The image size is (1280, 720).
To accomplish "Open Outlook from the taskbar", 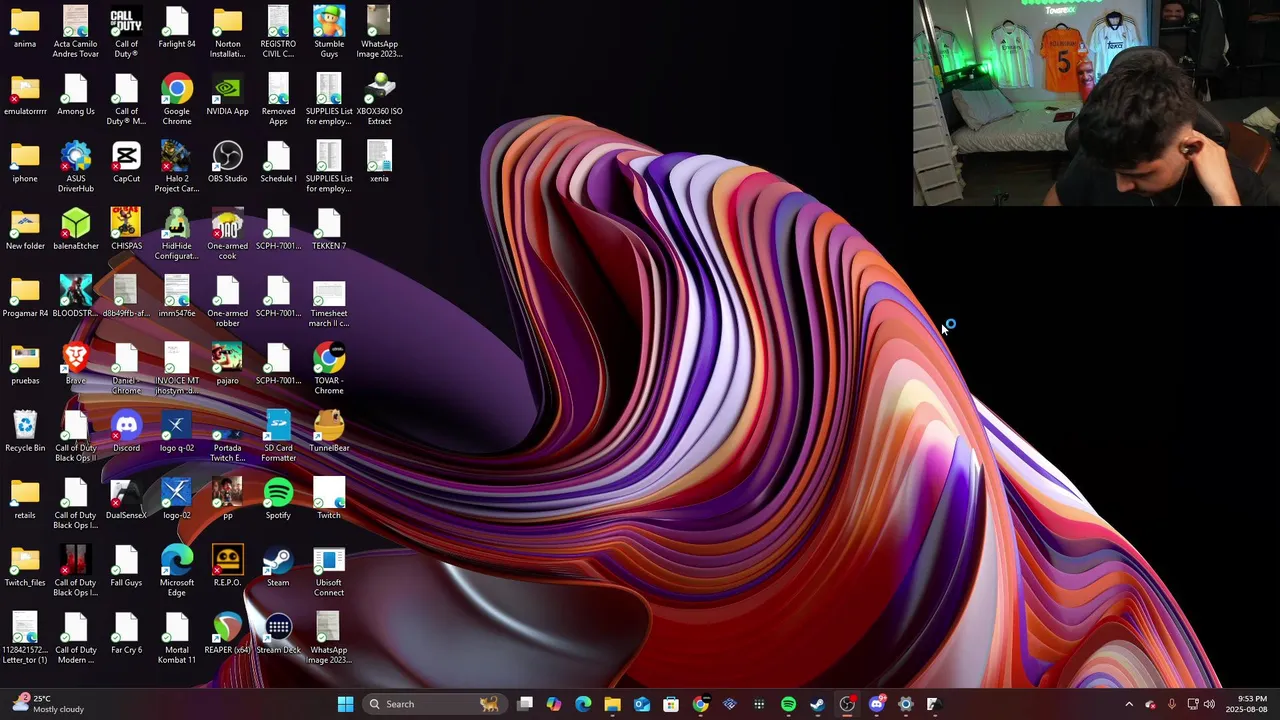I will coord(641,704).
